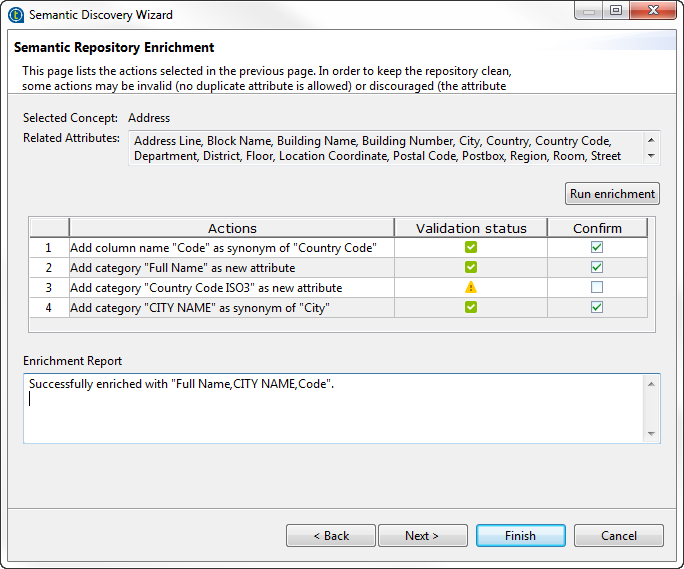Click warning icon for "Country Code ISO3" row
Screen dimensions: 684x569
[x=471, y=287]
